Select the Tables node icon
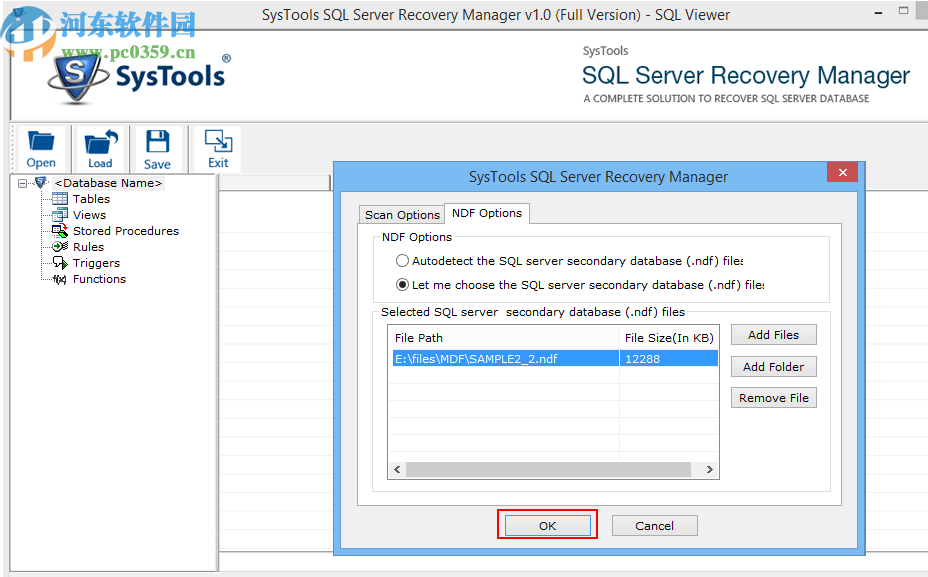 57,198
